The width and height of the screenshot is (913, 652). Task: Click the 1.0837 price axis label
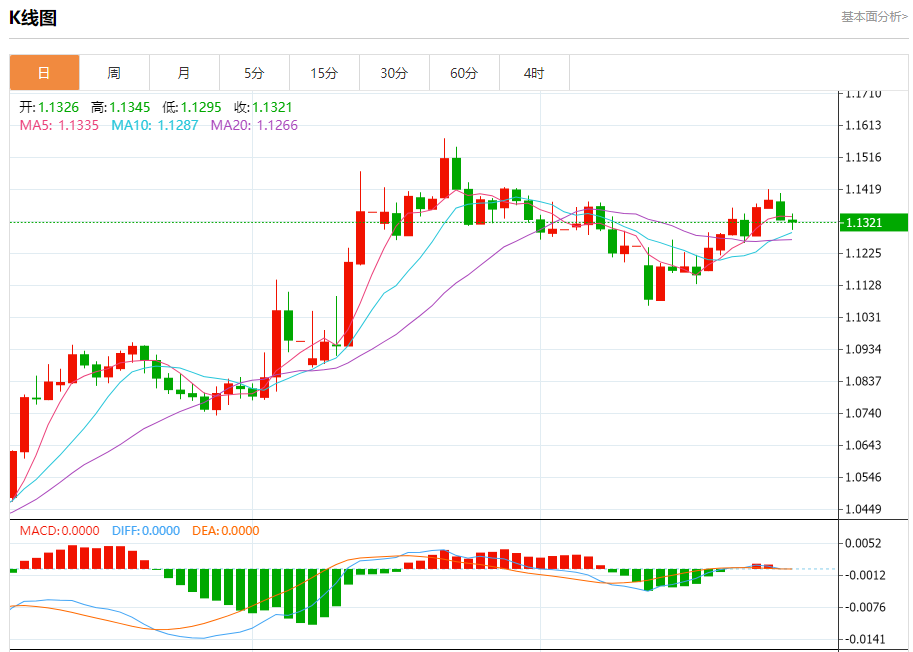pyautogui.click(x=864, y=381)
